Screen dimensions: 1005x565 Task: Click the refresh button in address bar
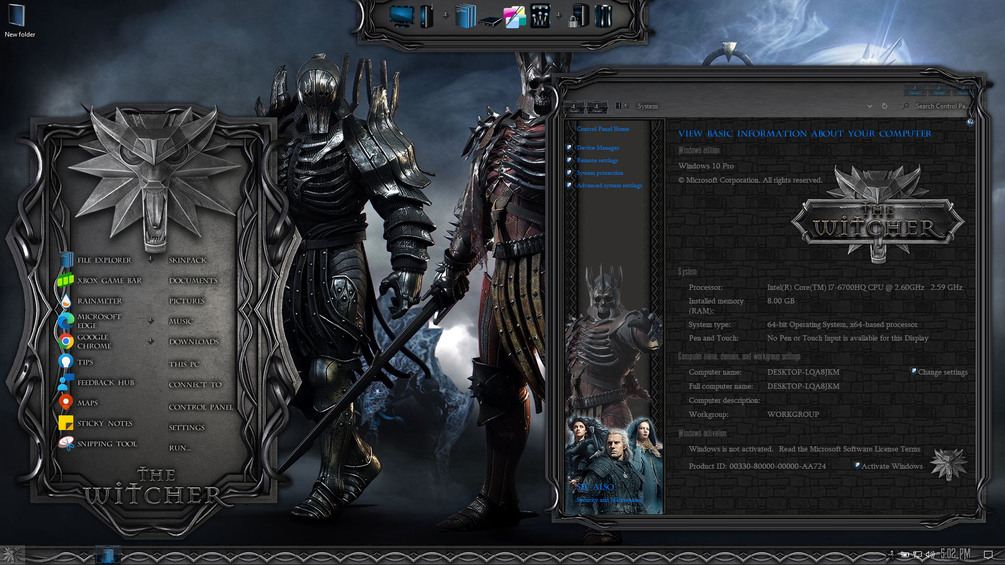pos(885,106)
